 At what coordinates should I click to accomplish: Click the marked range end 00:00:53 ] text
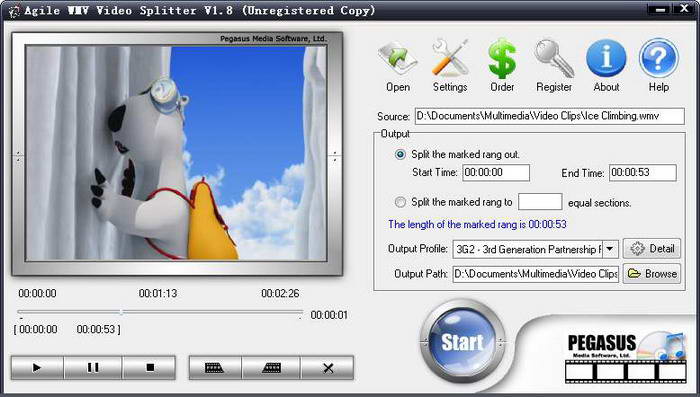coord(98,330)
